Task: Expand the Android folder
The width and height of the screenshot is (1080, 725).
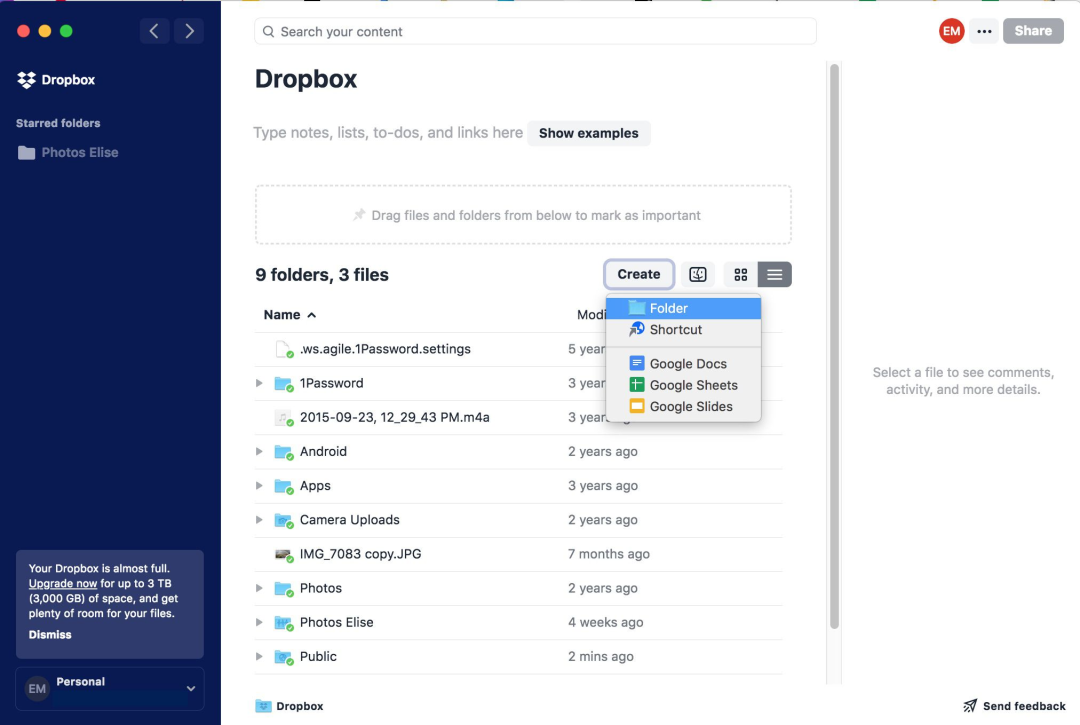Action: tap(259, 451)
